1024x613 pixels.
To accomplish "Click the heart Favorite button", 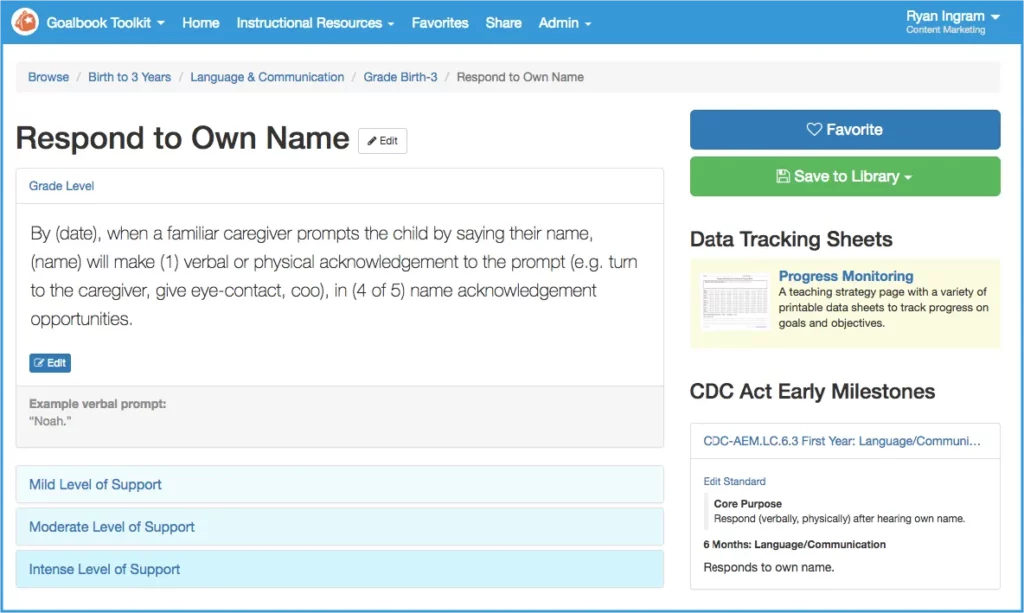I will tap(844, 130).
